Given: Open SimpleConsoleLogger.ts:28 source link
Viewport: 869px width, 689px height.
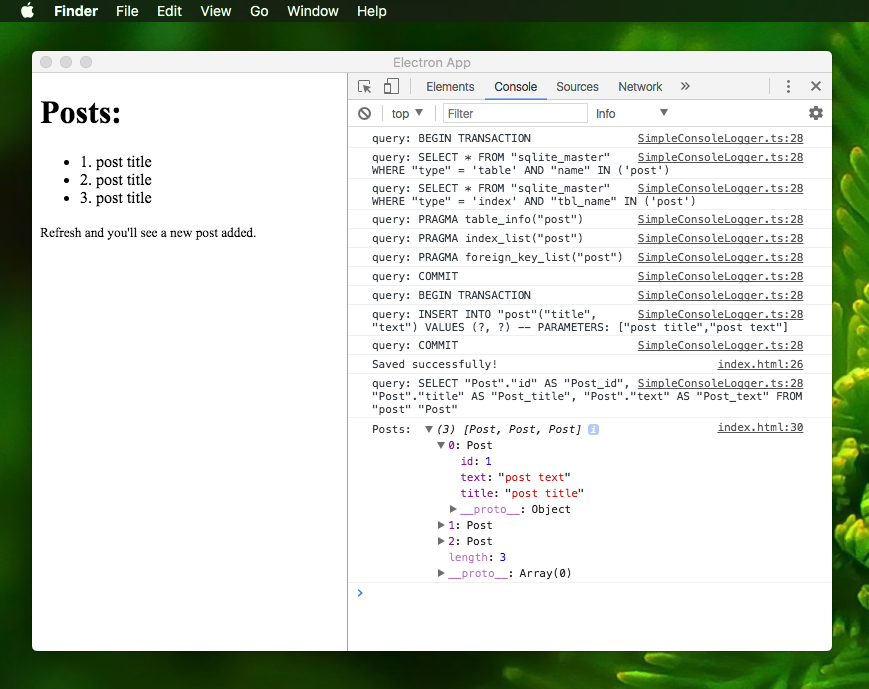Looking at the screenshot, I should 720,138.
